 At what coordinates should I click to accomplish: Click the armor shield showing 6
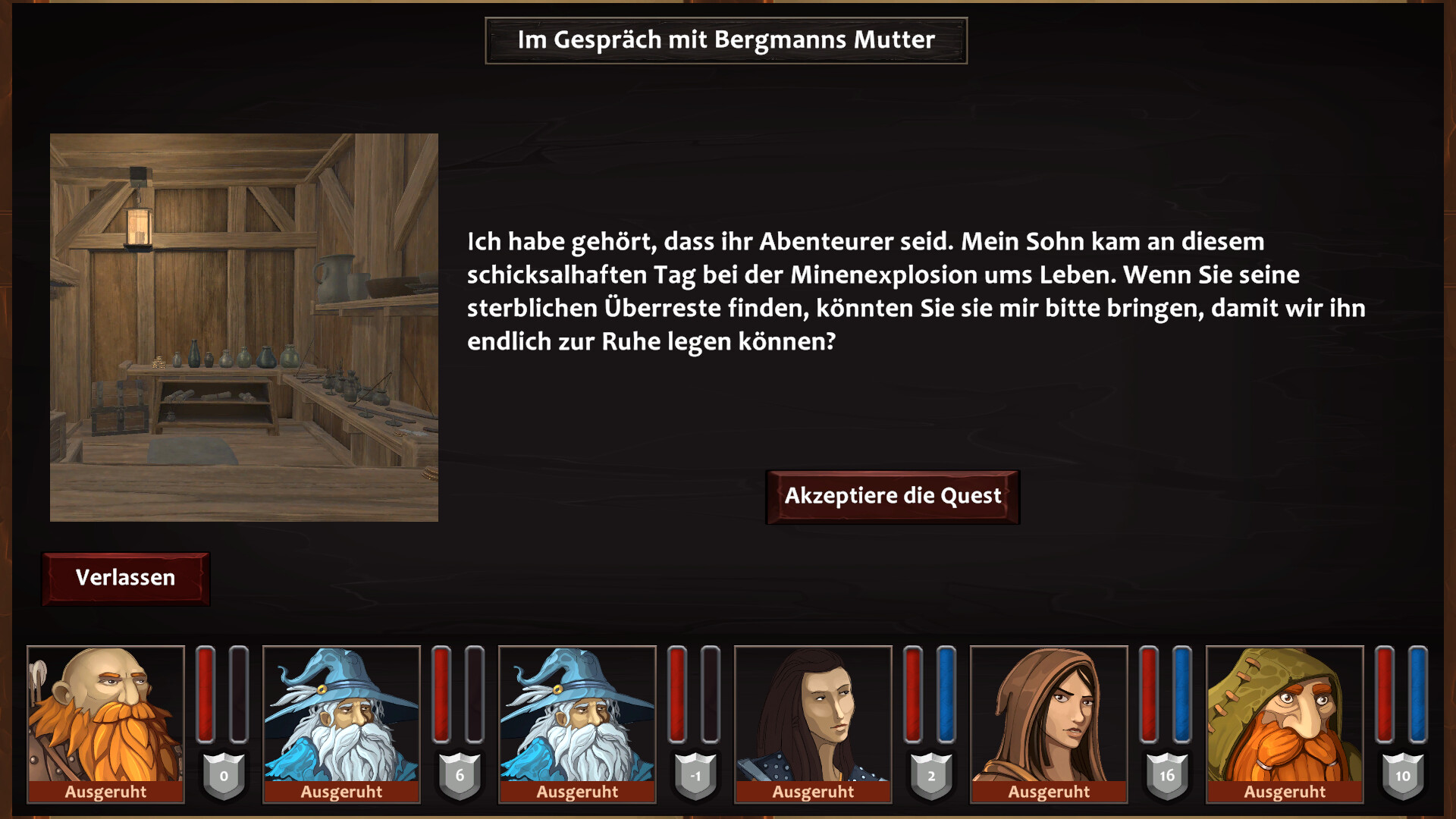[x=460, y=776]
